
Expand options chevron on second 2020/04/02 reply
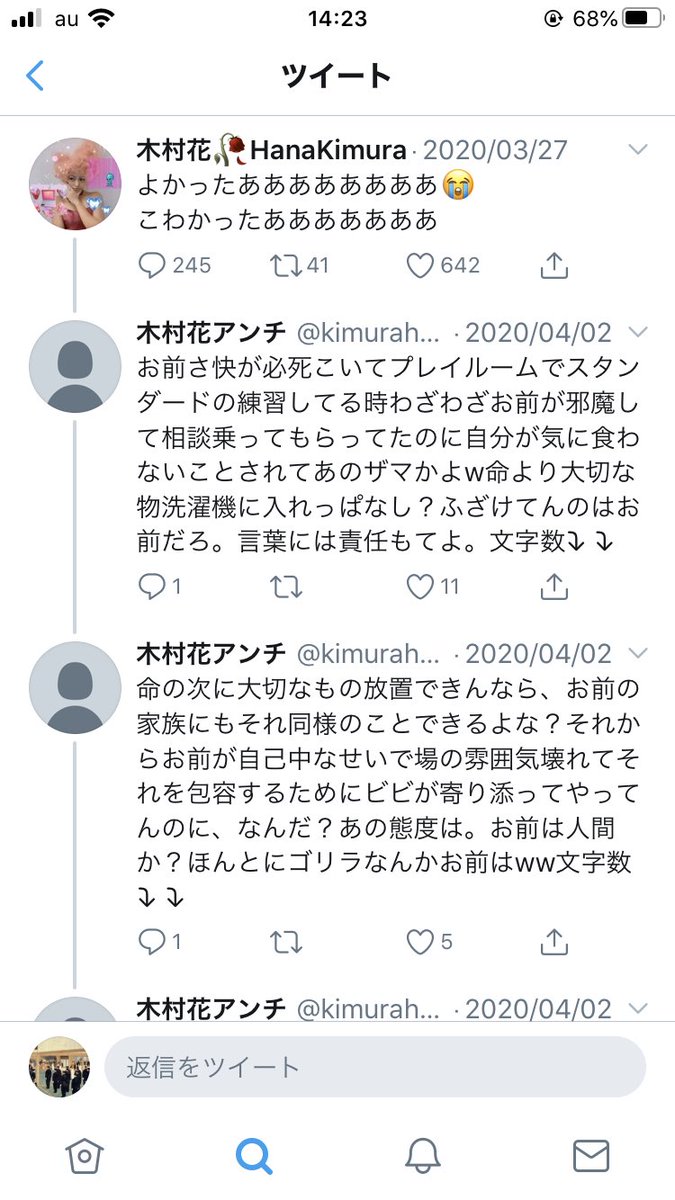[x=637, y=654]
